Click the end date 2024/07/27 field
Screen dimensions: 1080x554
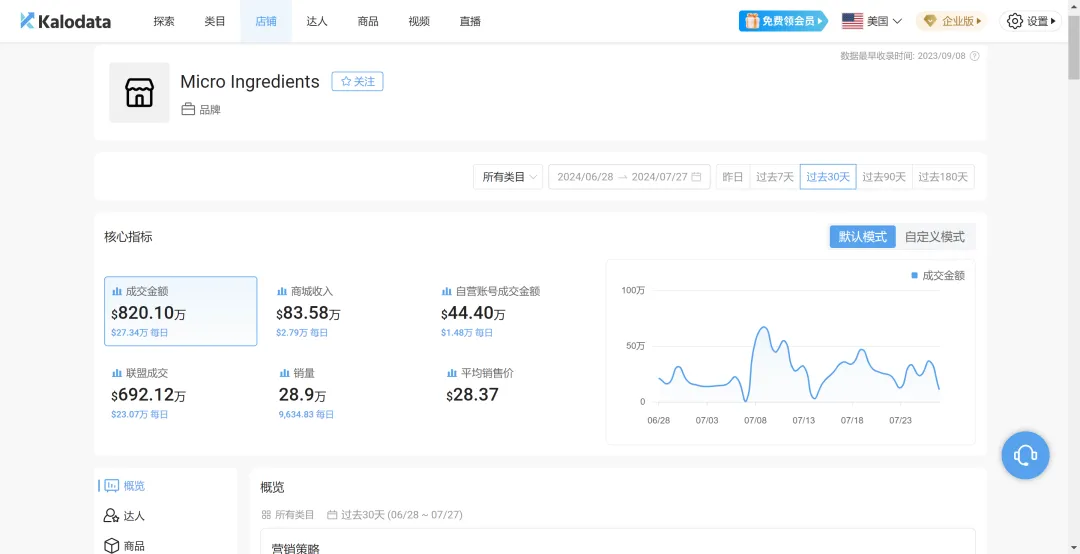click(x=659, y=177)
